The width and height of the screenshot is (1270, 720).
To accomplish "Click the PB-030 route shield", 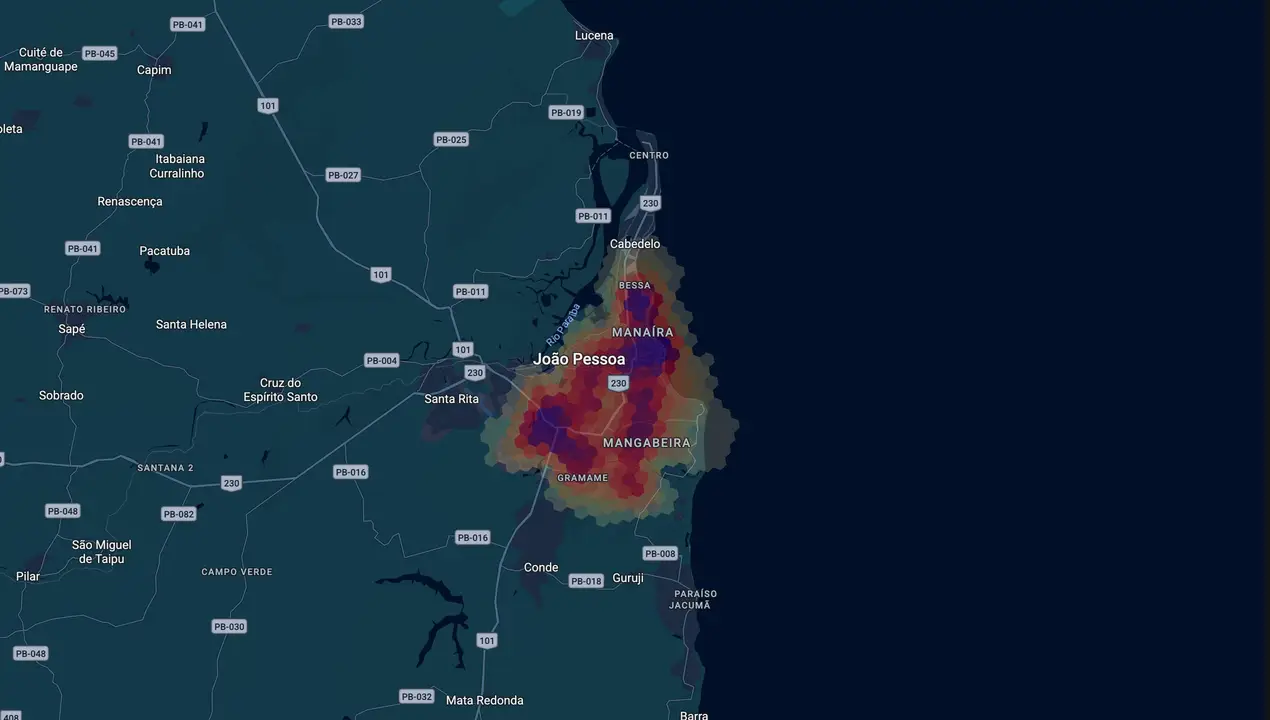I will [x=229, y=626].
